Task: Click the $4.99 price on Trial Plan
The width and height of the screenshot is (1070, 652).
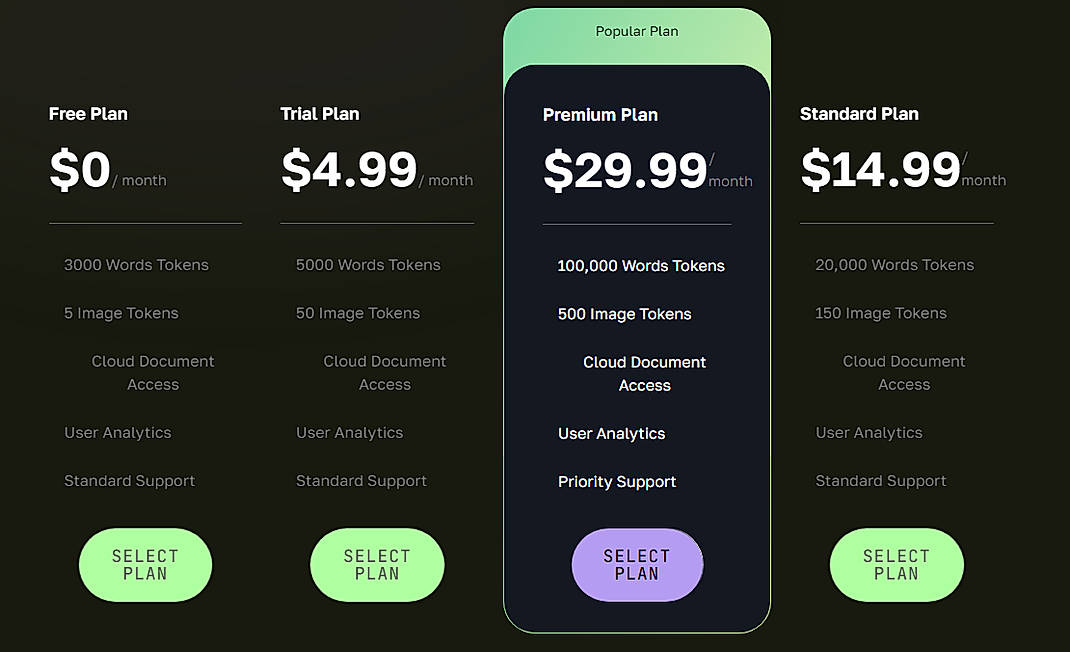Action: 348,170
